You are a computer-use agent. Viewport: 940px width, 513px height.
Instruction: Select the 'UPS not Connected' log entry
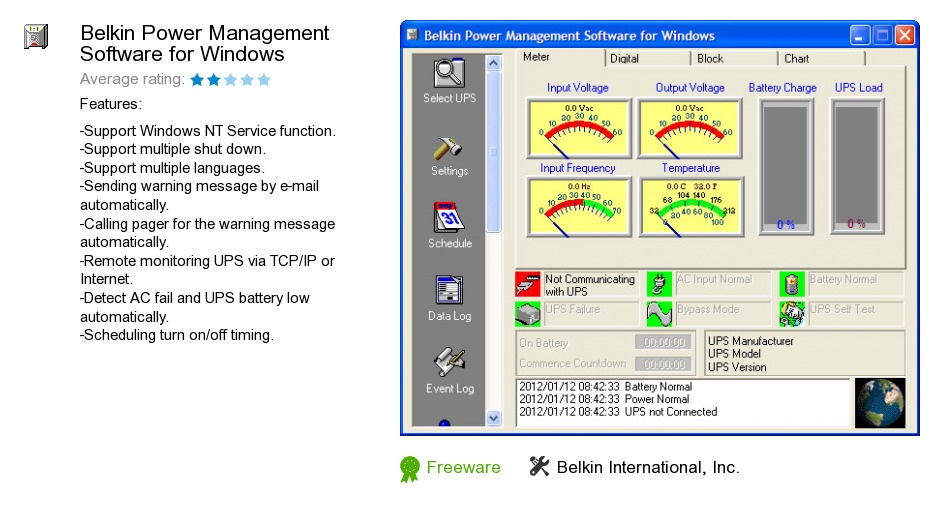coord(618,412)
